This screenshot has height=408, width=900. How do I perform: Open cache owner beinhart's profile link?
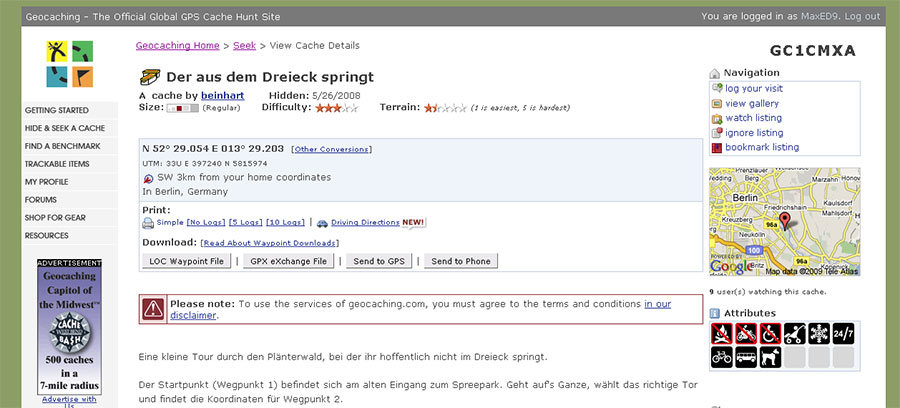click(221, 94)
